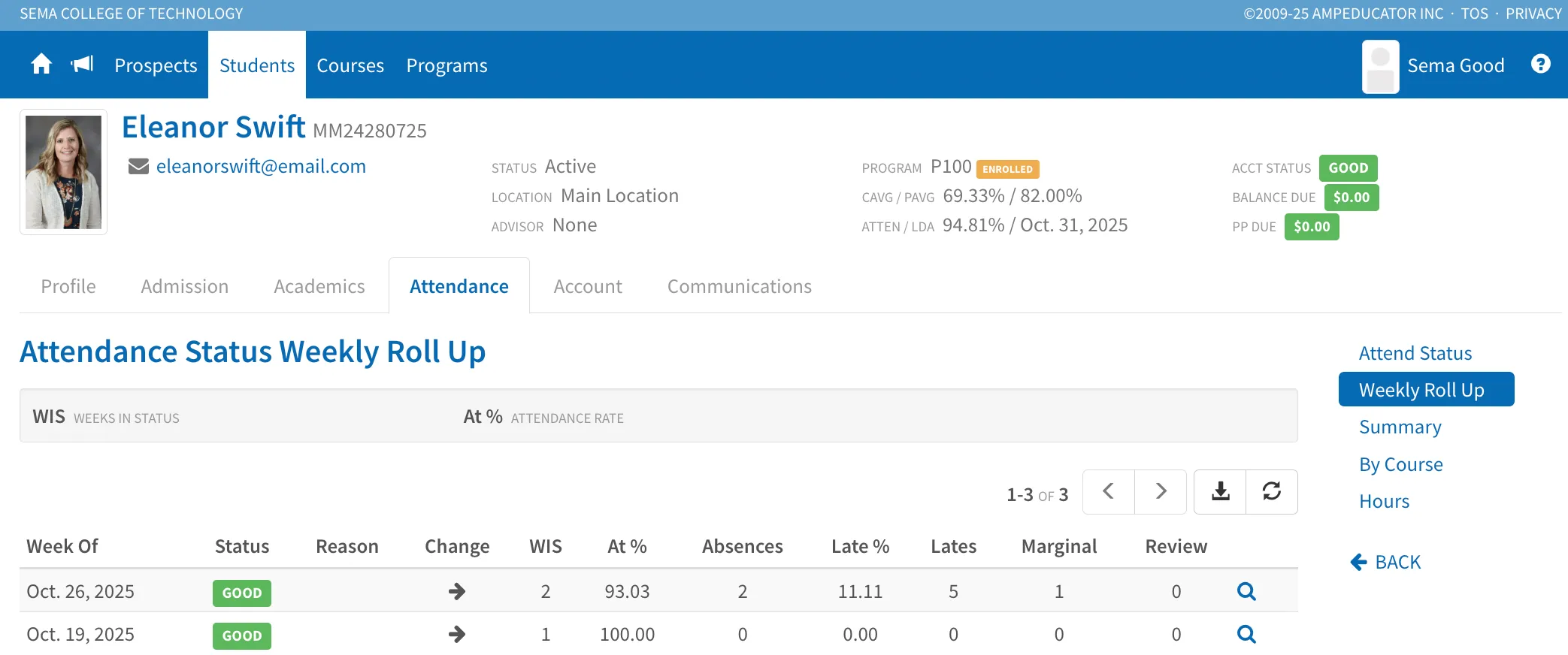Click the Sema Good user avatar
The image size is (1568, 655).
(x=1380, y=66)
